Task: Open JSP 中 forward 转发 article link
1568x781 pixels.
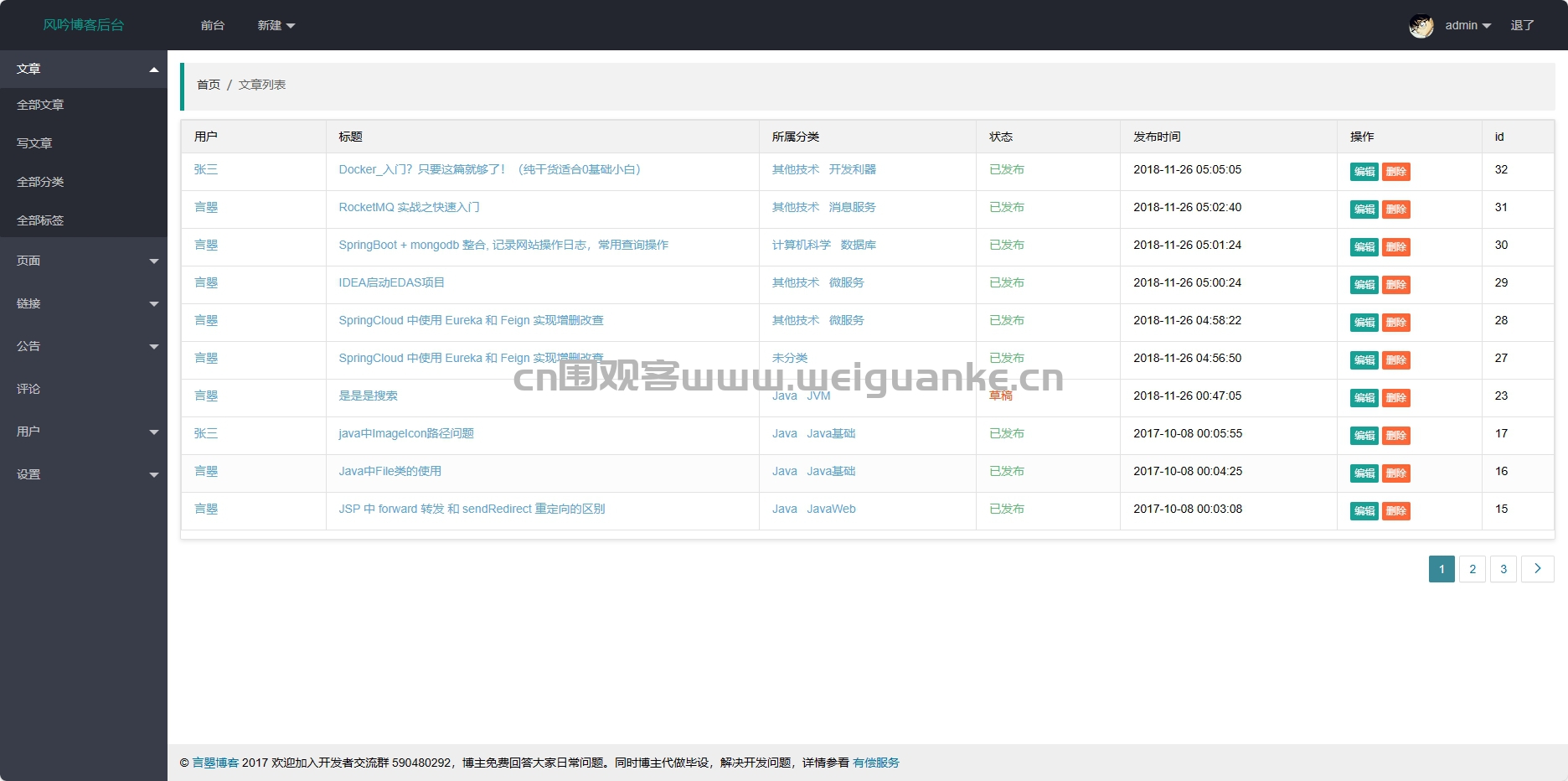Action: 472,509
